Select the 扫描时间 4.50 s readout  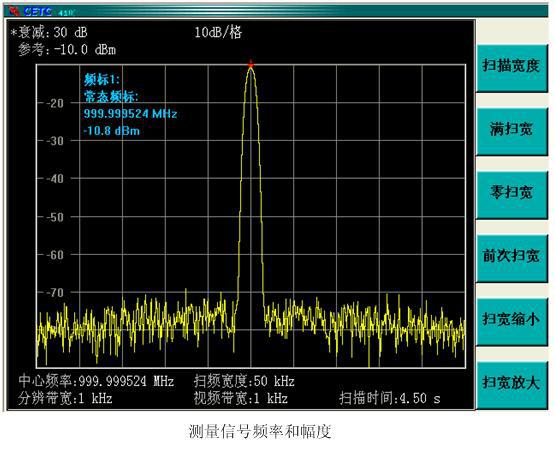click(390, 399)
